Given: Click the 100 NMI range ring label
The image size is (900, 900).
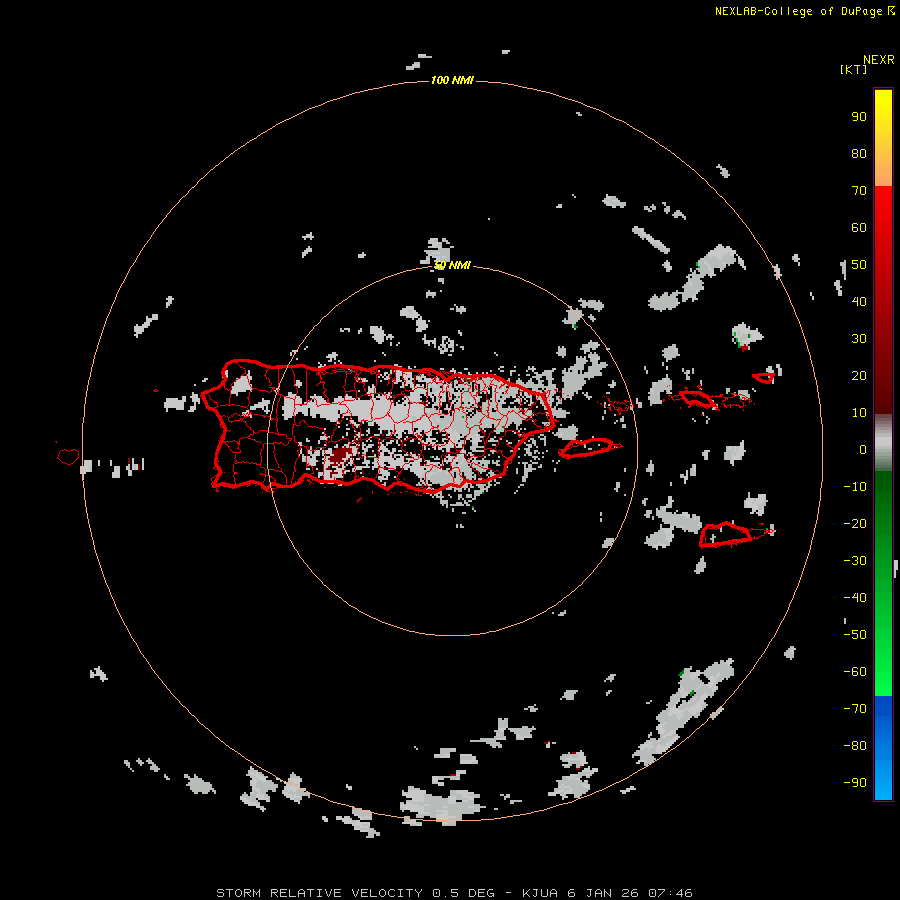Looking at the screenshot, I should [452, 80].
